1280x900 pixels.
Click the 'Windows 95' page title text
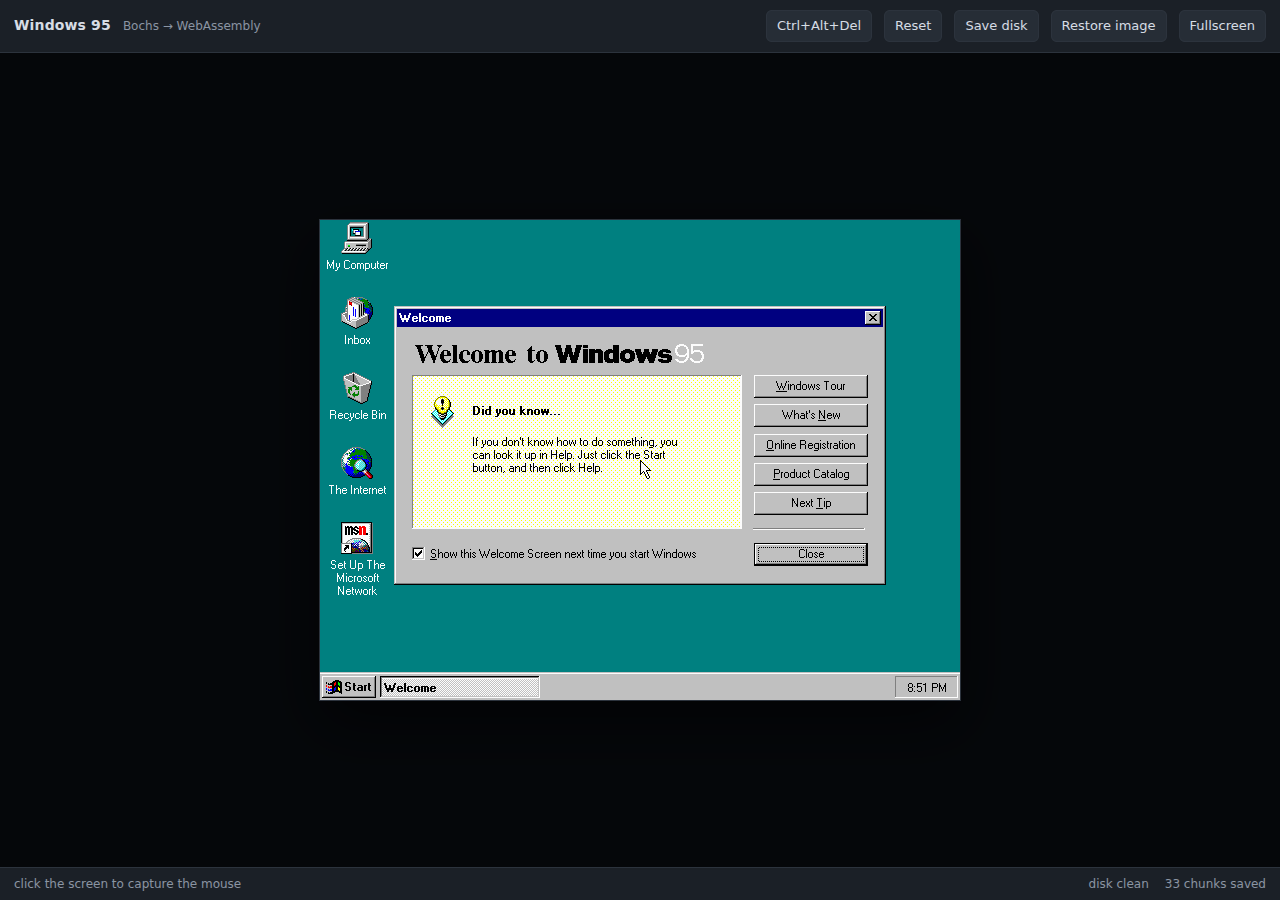[62, 25]
